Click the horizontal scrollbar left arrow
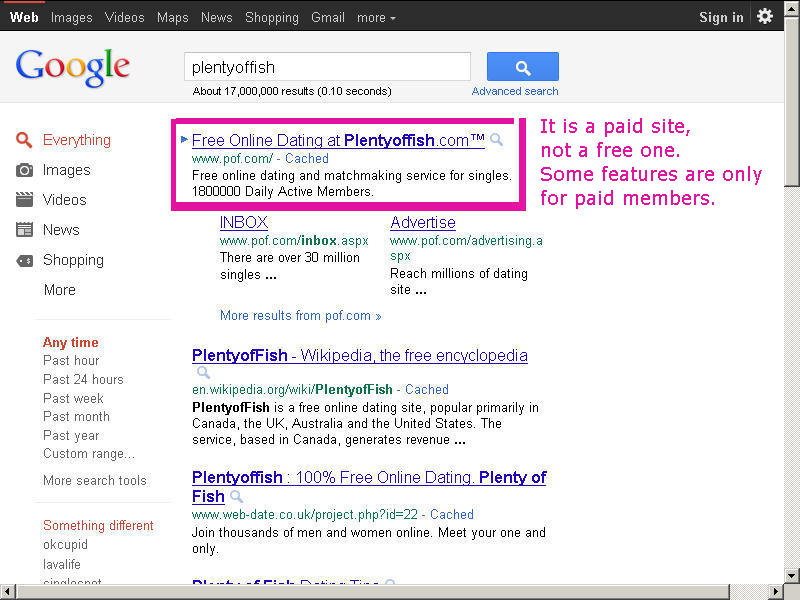This screenshot has width=800, height=600. coord(7,592)
